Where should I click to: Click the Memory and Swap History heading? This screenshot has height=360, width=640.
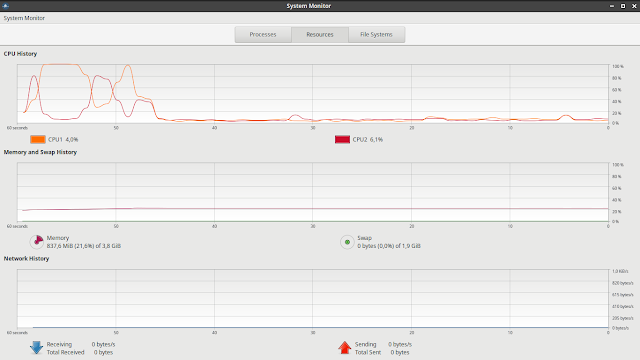[x=40, y=152]
